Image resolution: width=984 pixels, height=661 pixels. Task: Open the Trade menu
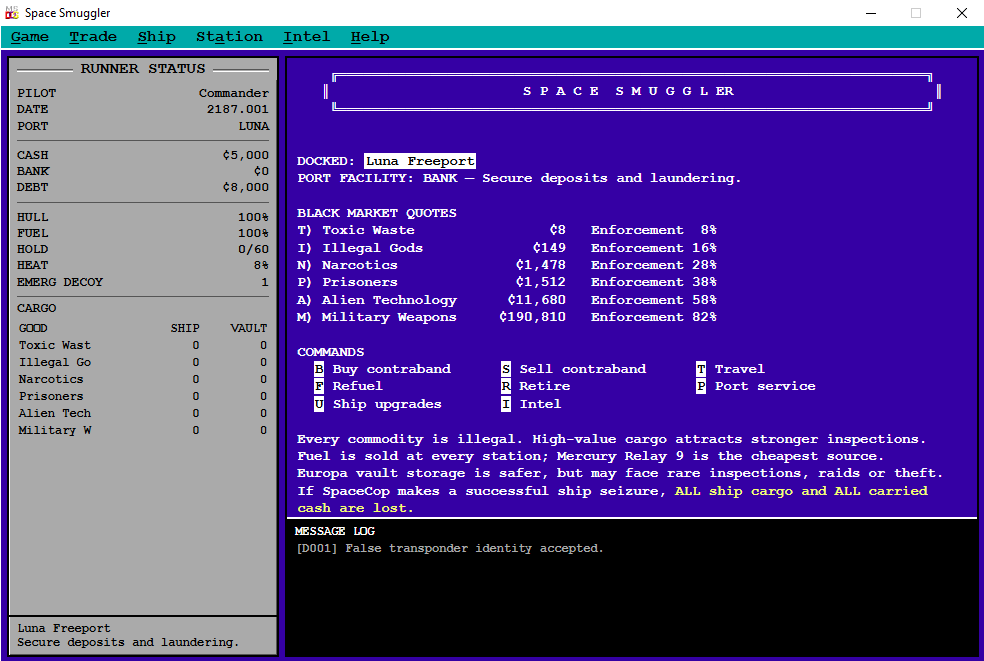pyautogui.click(x=93, y=37)
